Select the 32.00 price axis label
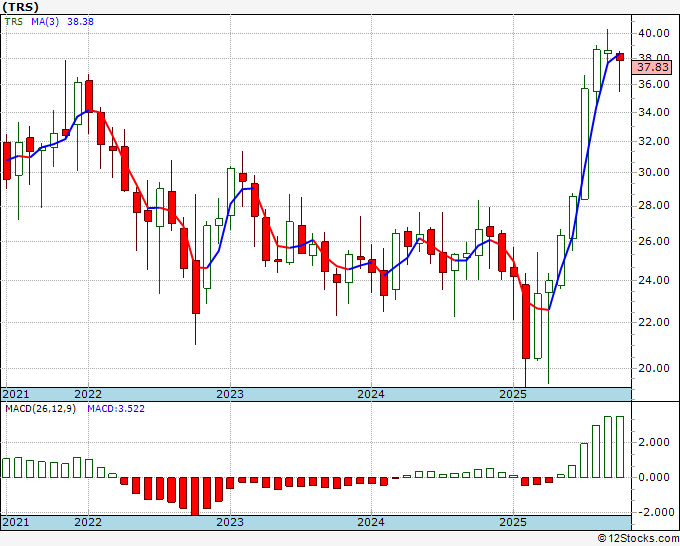Screen dimensions: 680x546 point(654,141)
